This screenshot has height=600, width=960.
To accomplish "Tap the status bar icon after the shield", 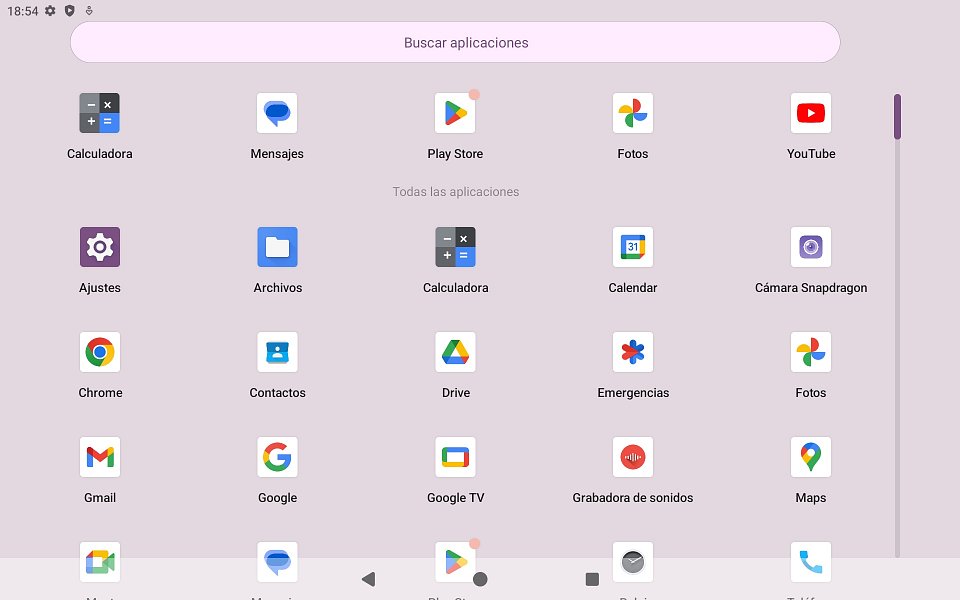I will pos(89,10).
